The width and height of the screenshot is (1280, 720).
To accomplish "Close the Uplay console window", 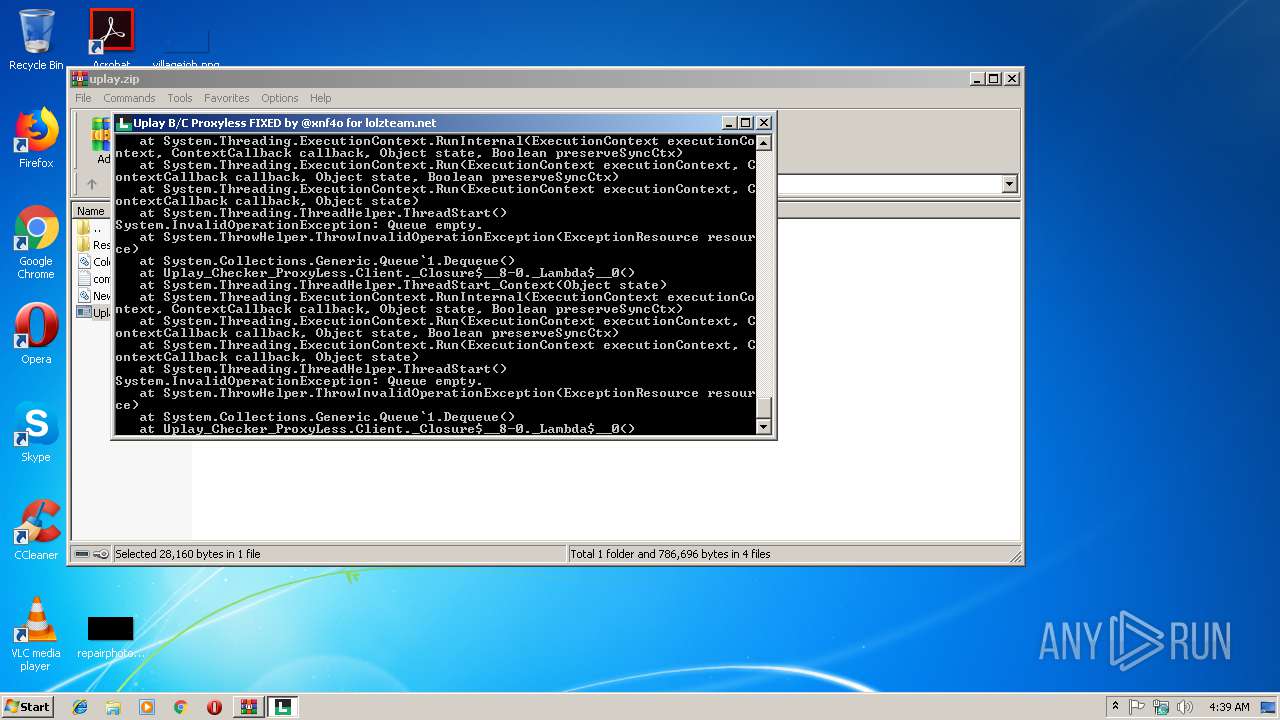I will click(x=764, y=123).
